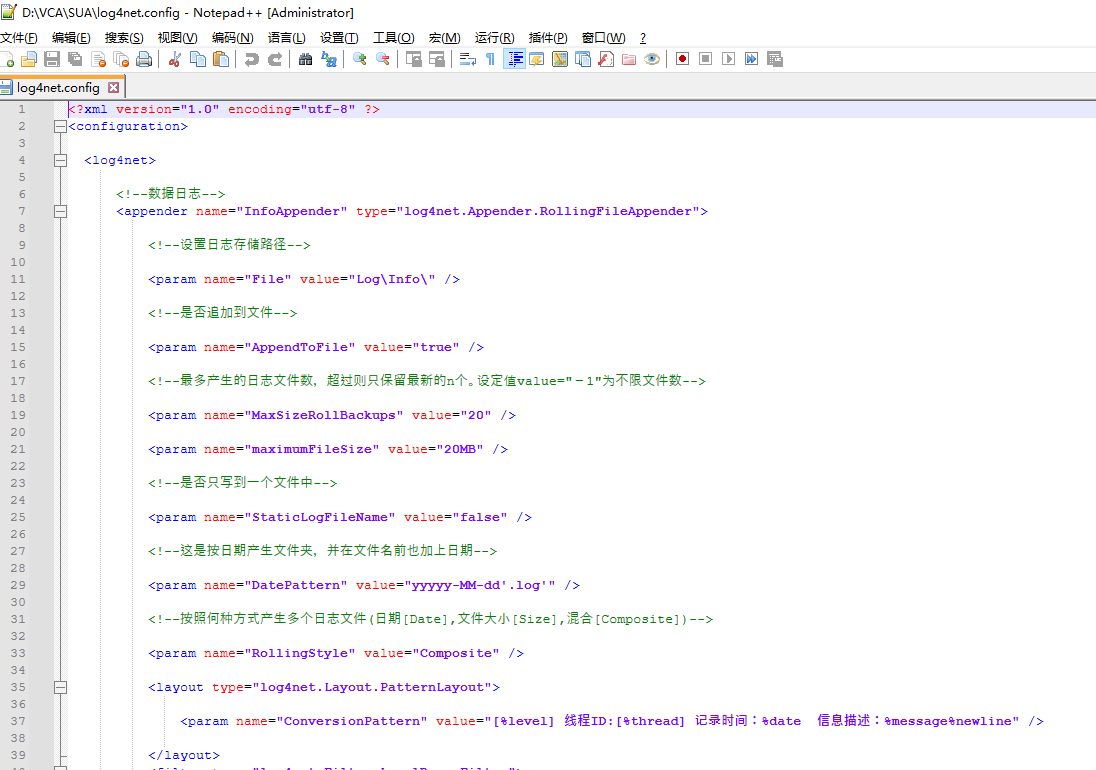This screenshot has height=770, width=1096.
Task: Click the "20MB" maximumFileSize value
Action: click(x=460, y=449)
